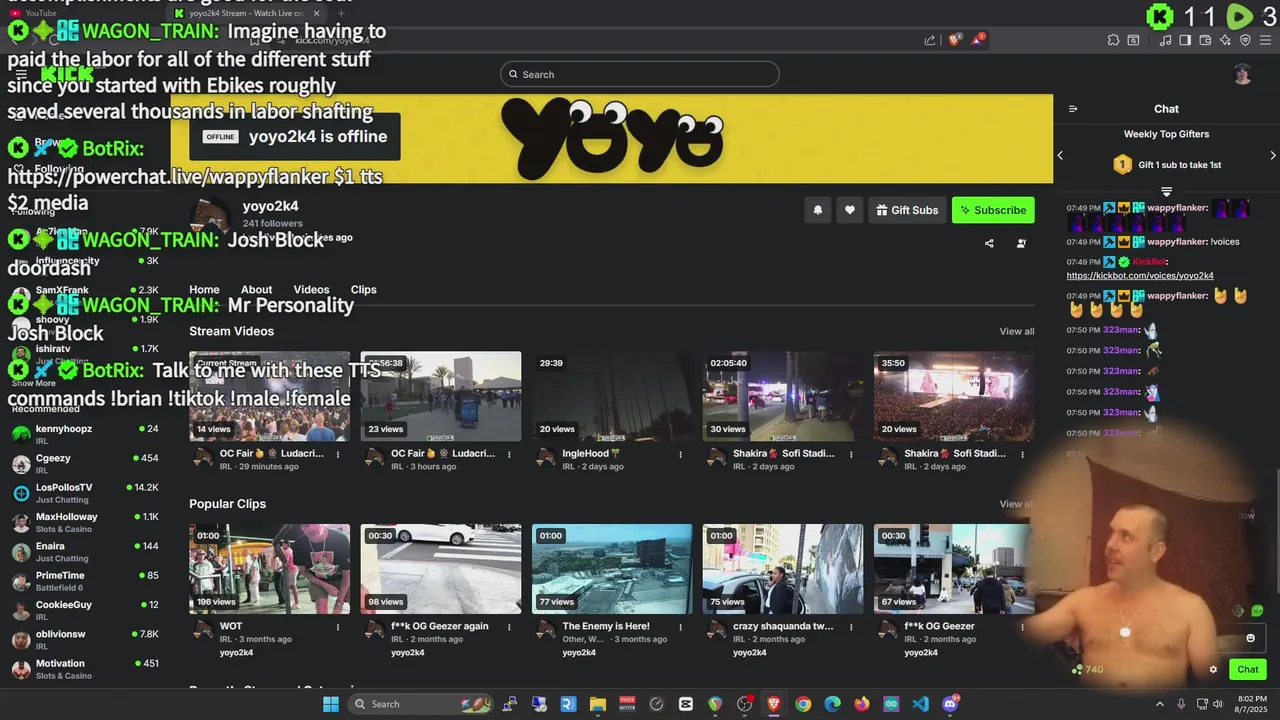
Task: Open the clock and date in taskbar
Action: pos(1252,704)
